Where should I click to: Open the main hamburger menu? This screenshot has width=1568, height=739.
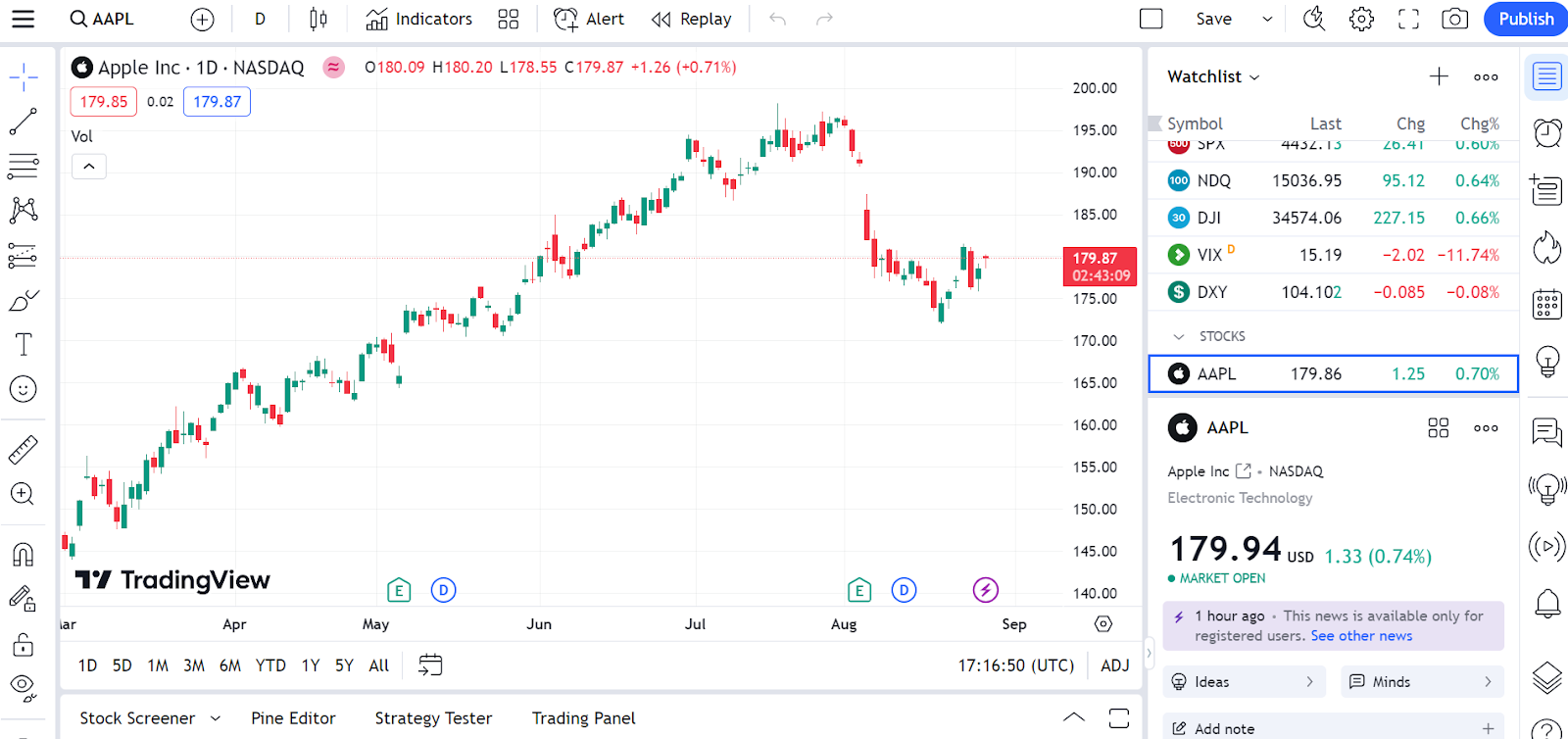[23, 19]
